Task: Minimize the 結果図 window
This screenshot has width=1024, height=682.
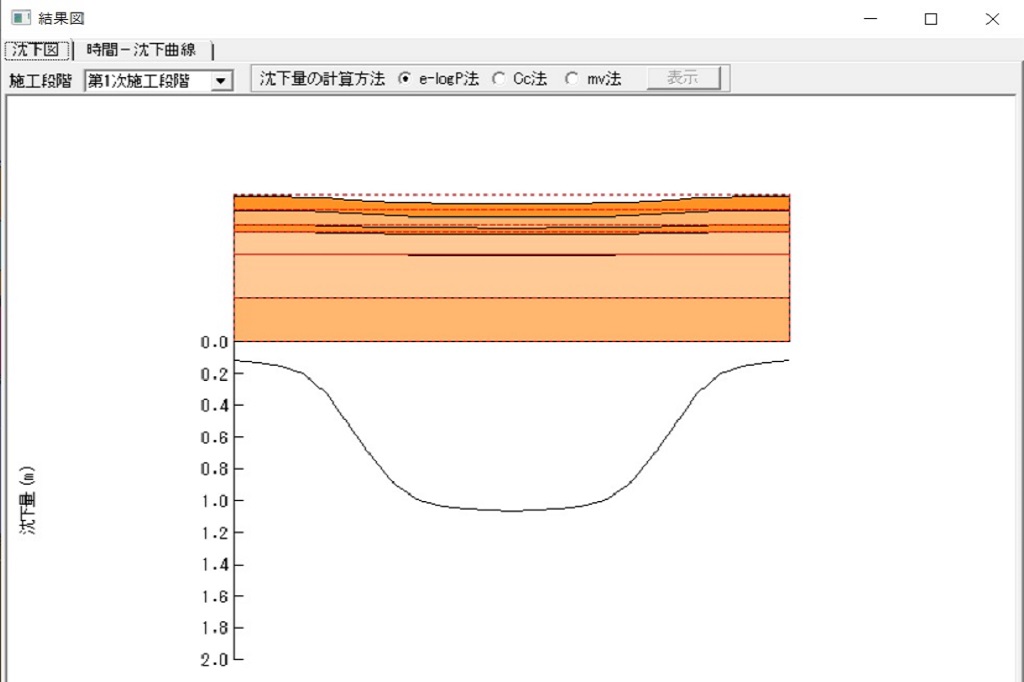Action: pos(871,19)
